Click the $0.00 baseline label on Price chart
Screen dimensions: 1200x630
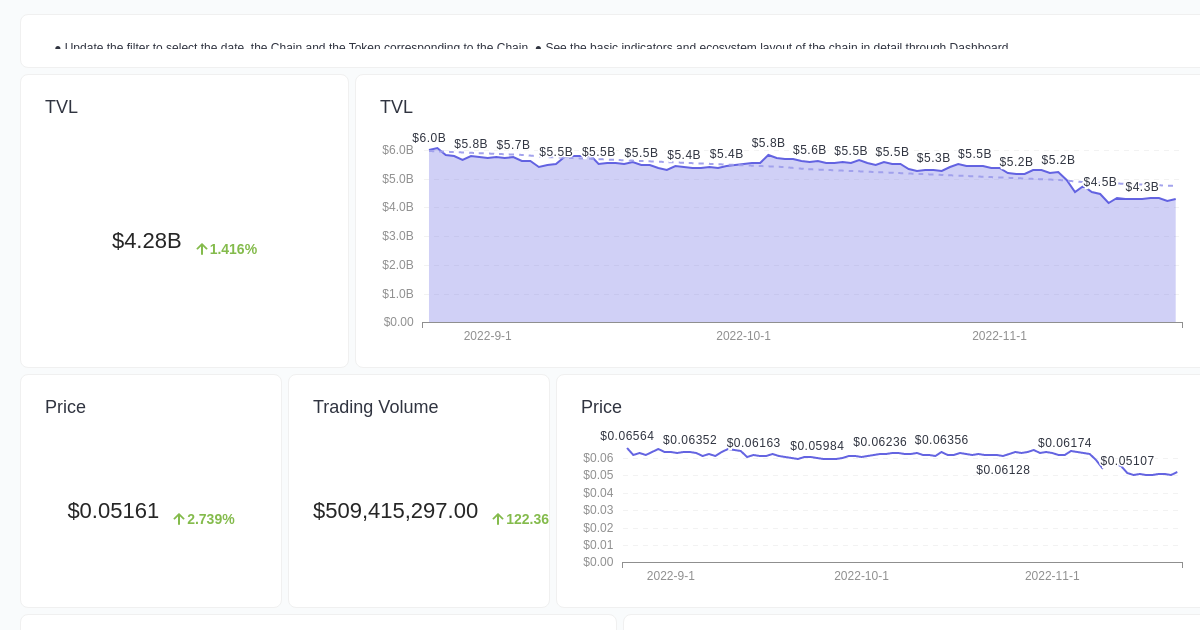(598, 561)
